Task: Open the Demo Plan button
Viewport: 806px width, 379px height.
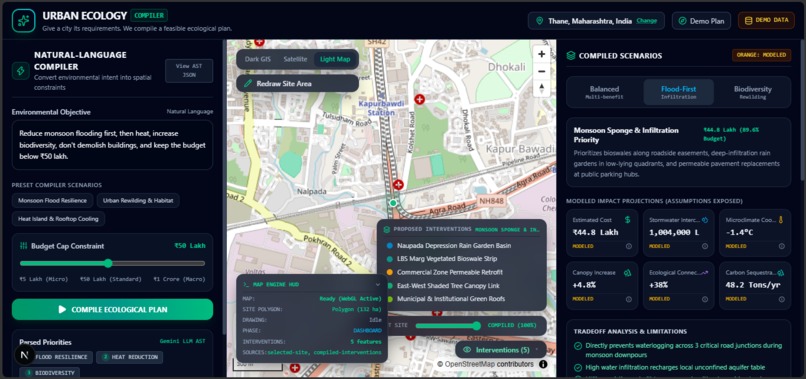Action: (701, 21)
